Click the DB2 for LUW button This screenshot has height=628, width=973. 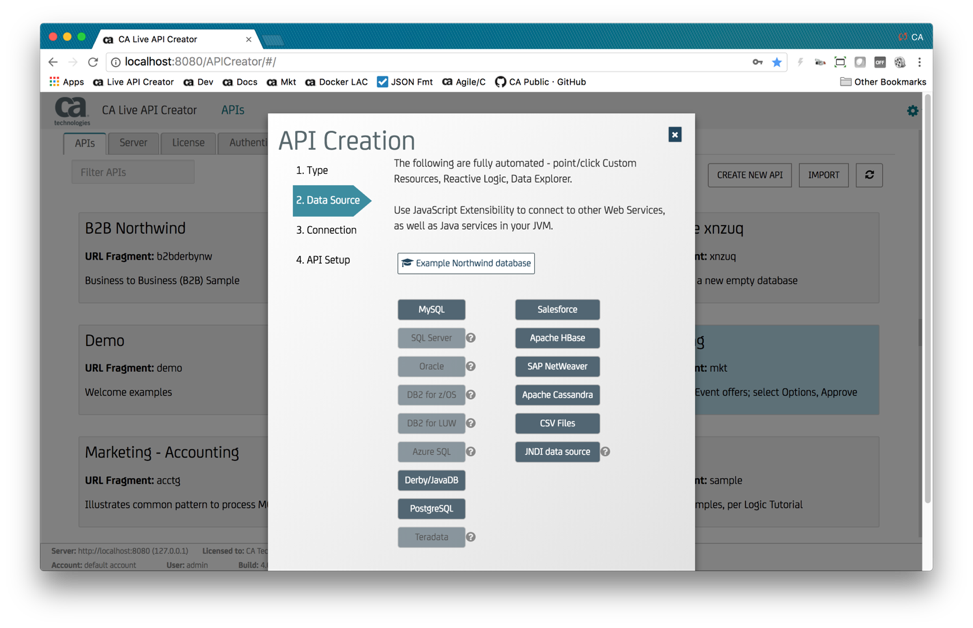(431, 423)
